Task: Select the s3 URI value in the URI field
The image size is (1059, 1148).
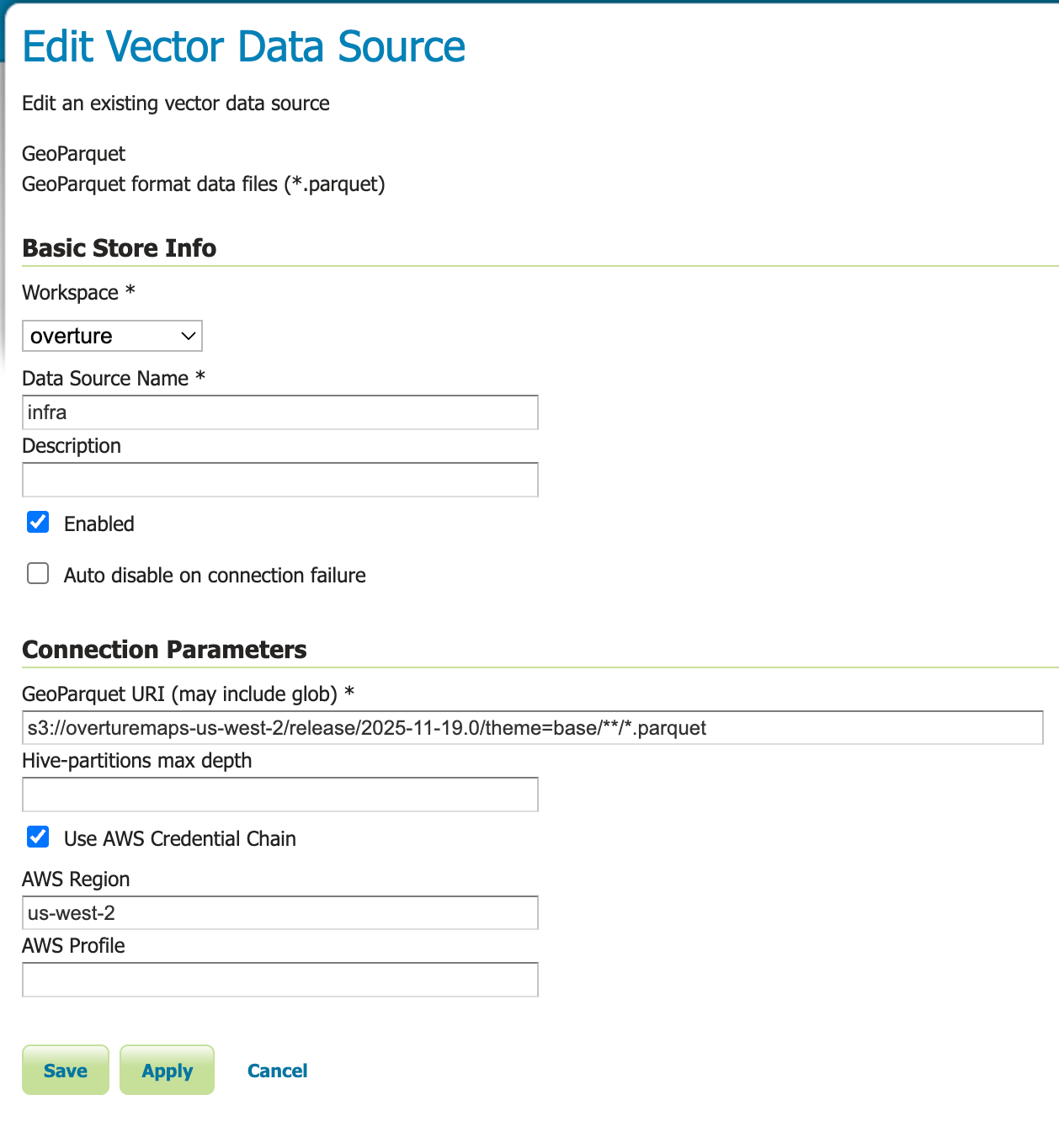Action: [367, 728]
